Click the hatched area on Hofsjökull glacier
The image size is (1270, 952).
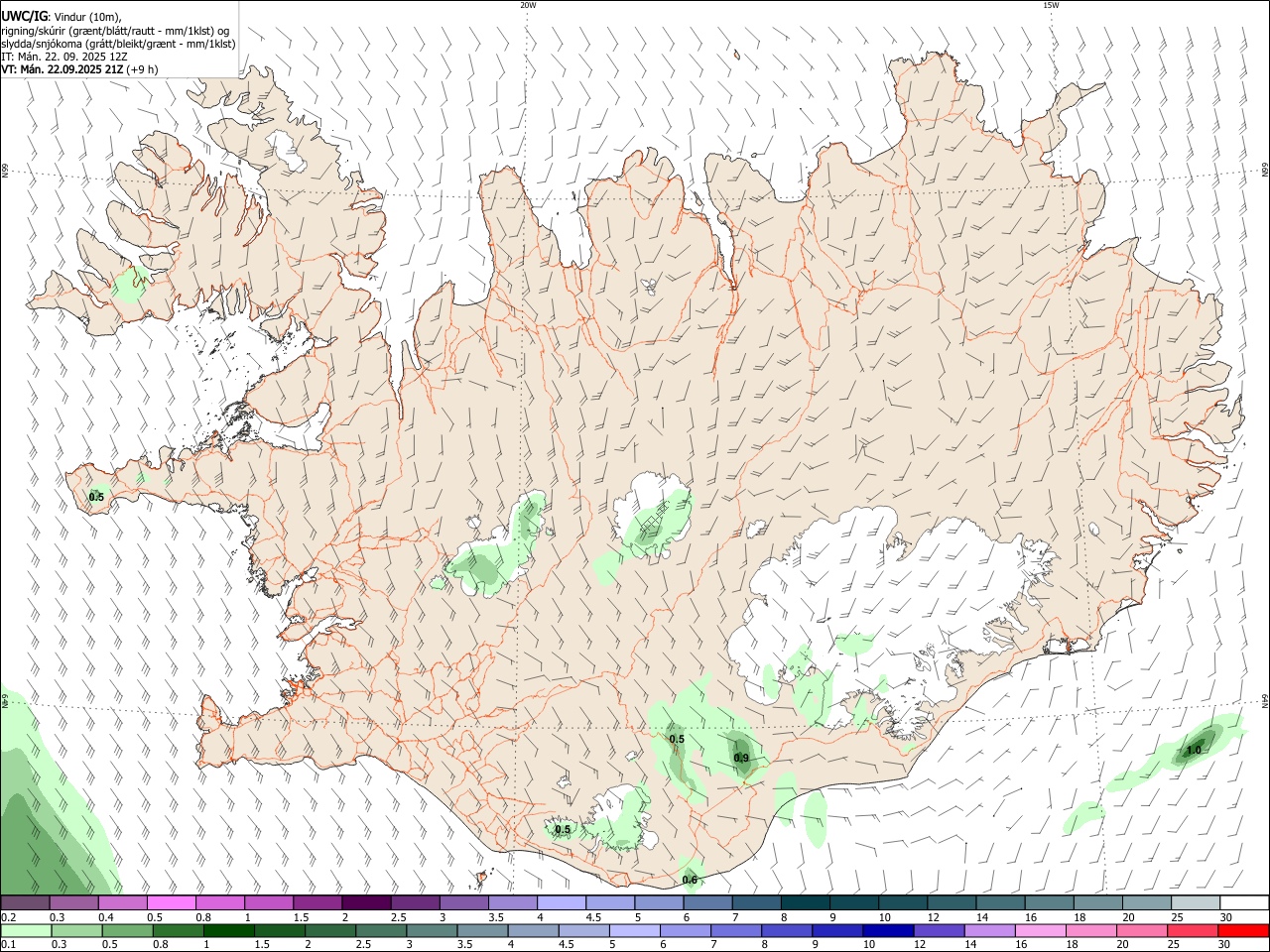654,523
